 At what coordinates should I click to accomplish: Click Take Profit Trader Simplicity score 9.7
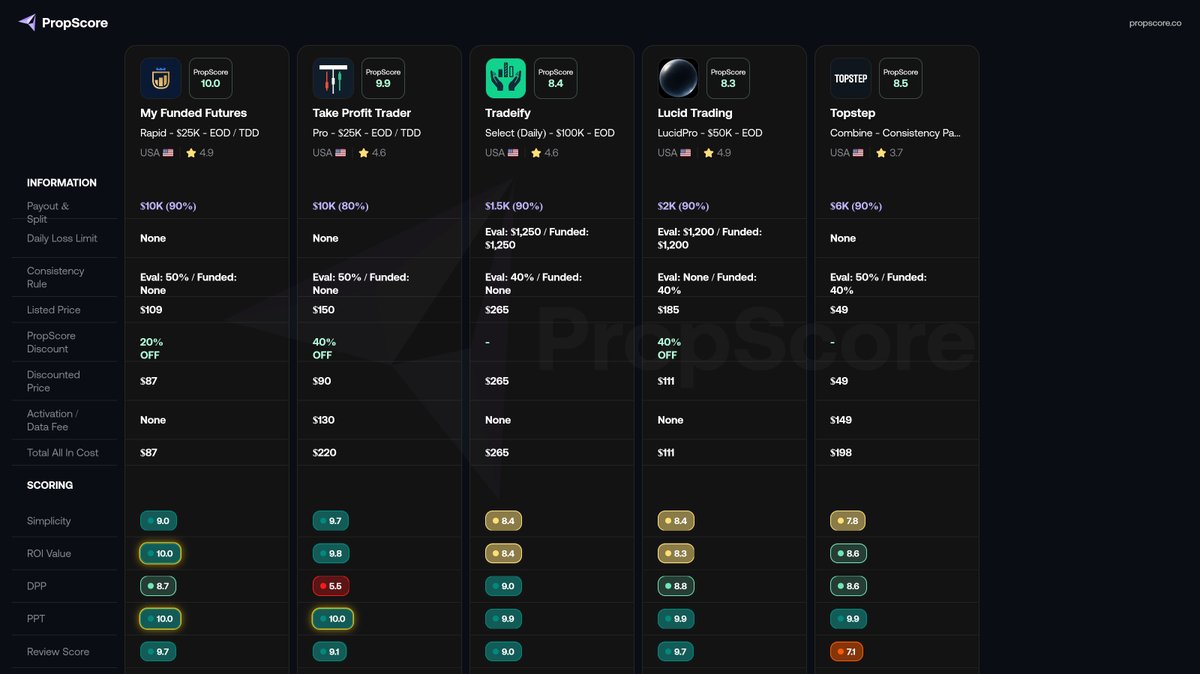331,521
